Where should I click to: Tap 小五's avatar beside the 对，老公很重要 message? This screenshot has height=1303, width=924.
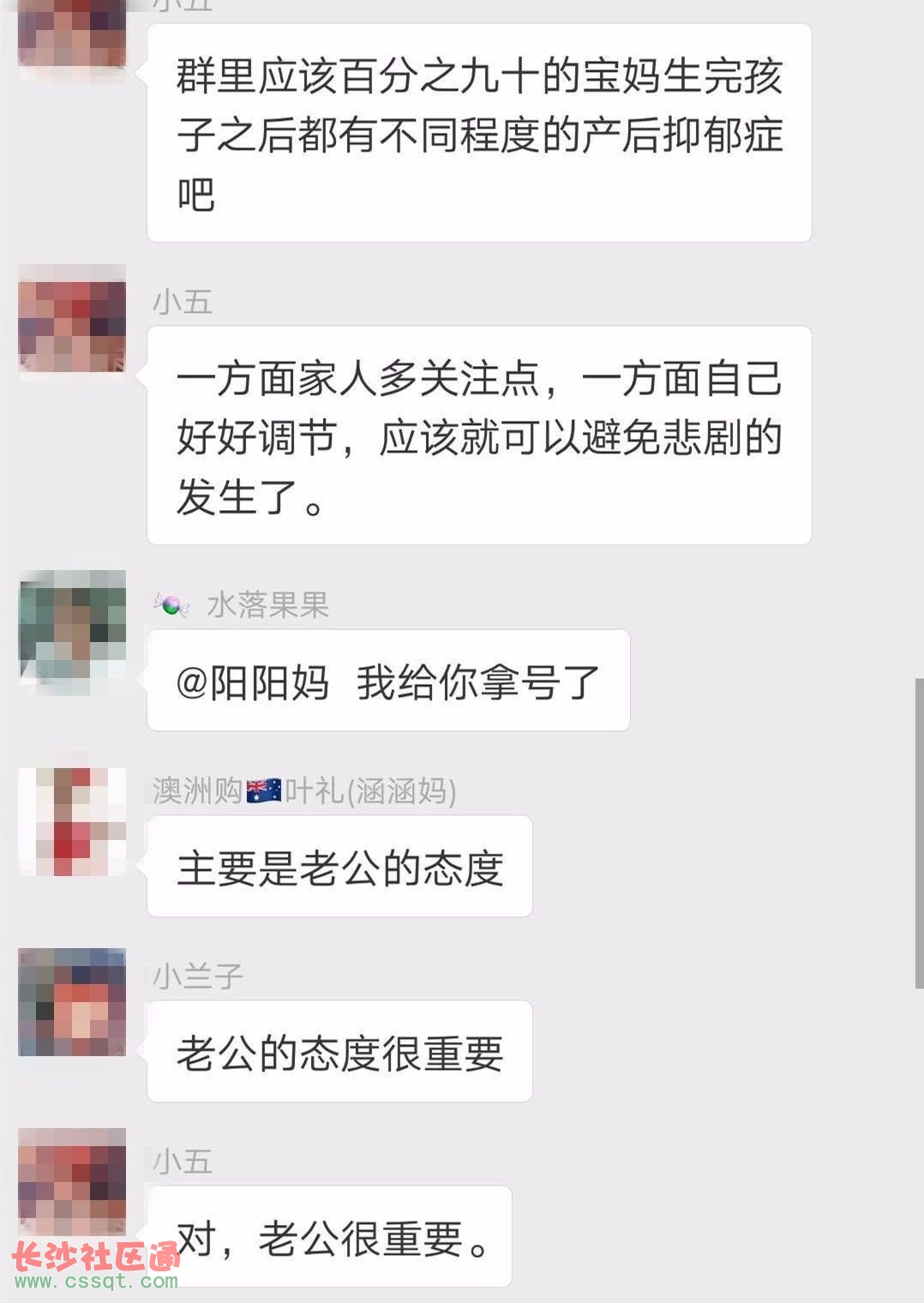tap(73, 1182)
